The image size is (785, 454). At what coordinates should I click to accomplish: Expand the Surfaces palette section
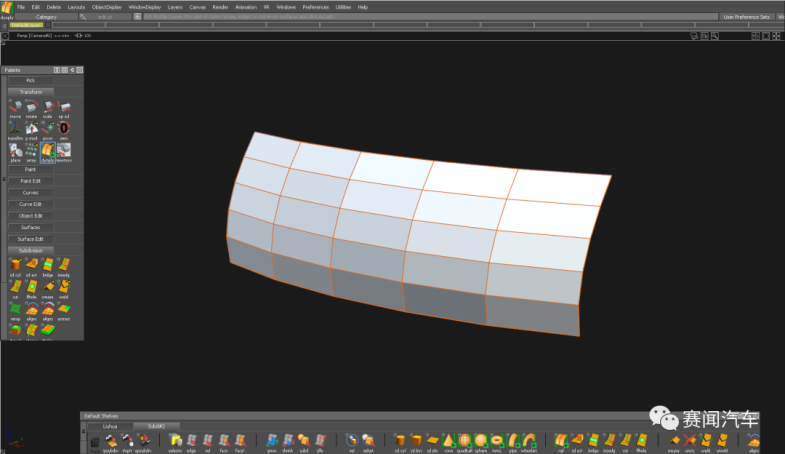(31, 227)
